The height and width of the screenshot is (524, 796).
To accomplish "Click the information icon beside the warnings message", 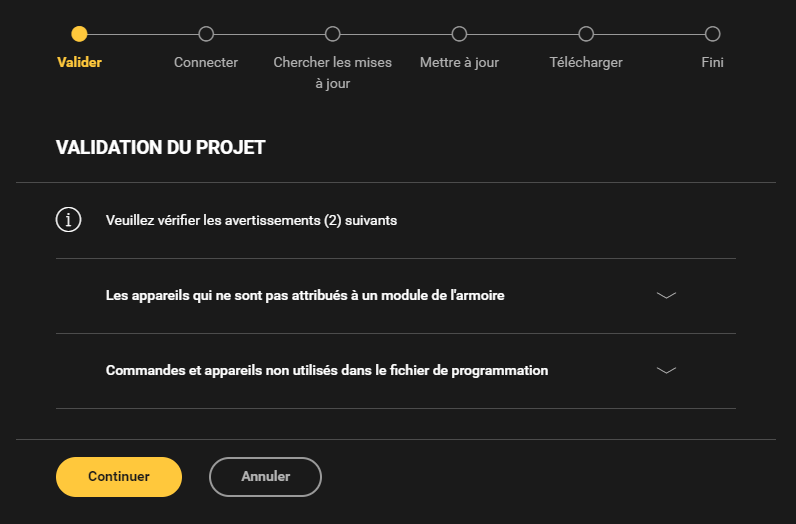I will 68,220.
